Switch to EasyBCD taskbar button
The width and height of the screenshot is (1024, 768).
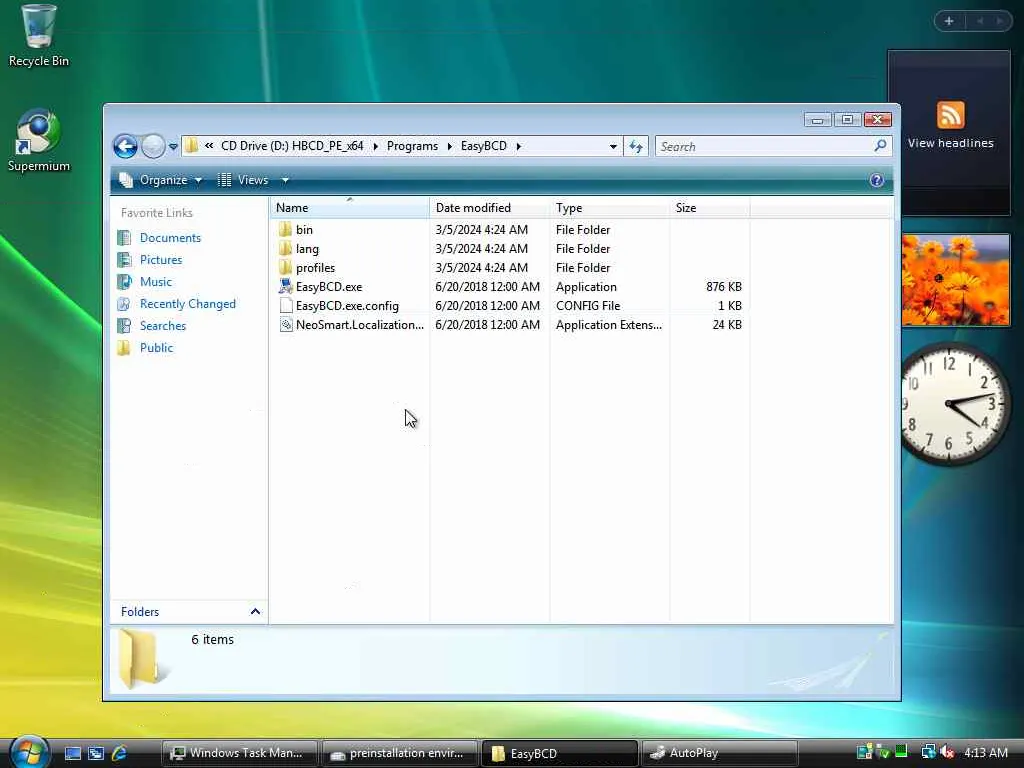point(559,753)
